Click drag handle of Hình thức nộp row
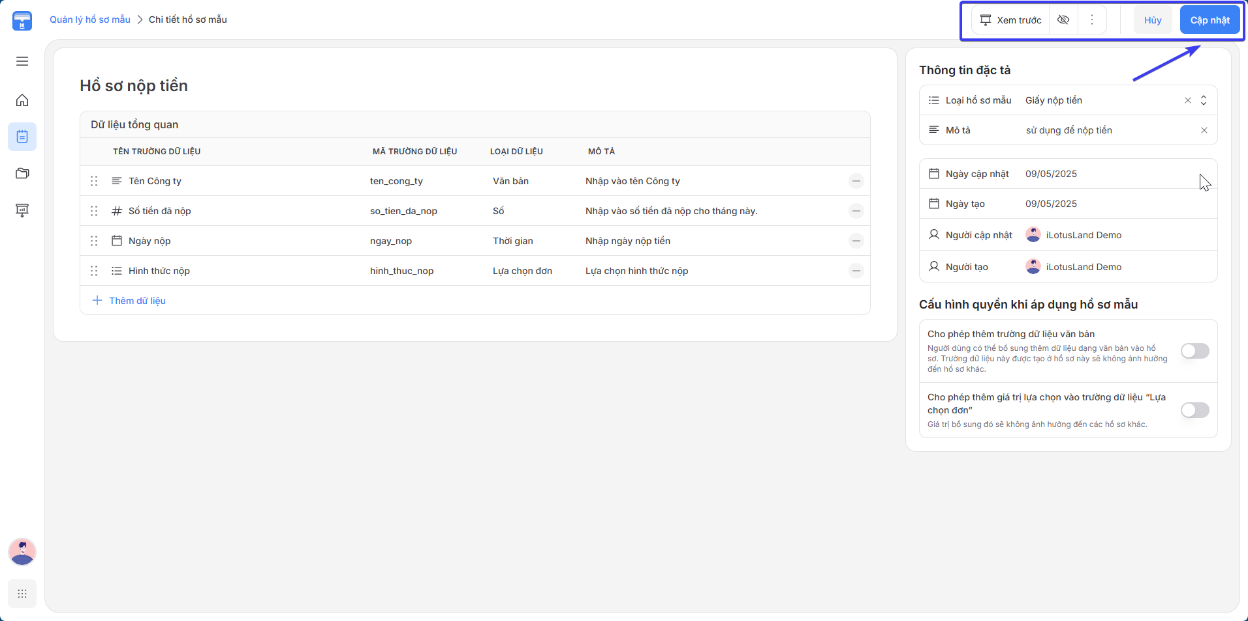The image size is (1248, 621). pyautogui.click(x=94, y=271)
